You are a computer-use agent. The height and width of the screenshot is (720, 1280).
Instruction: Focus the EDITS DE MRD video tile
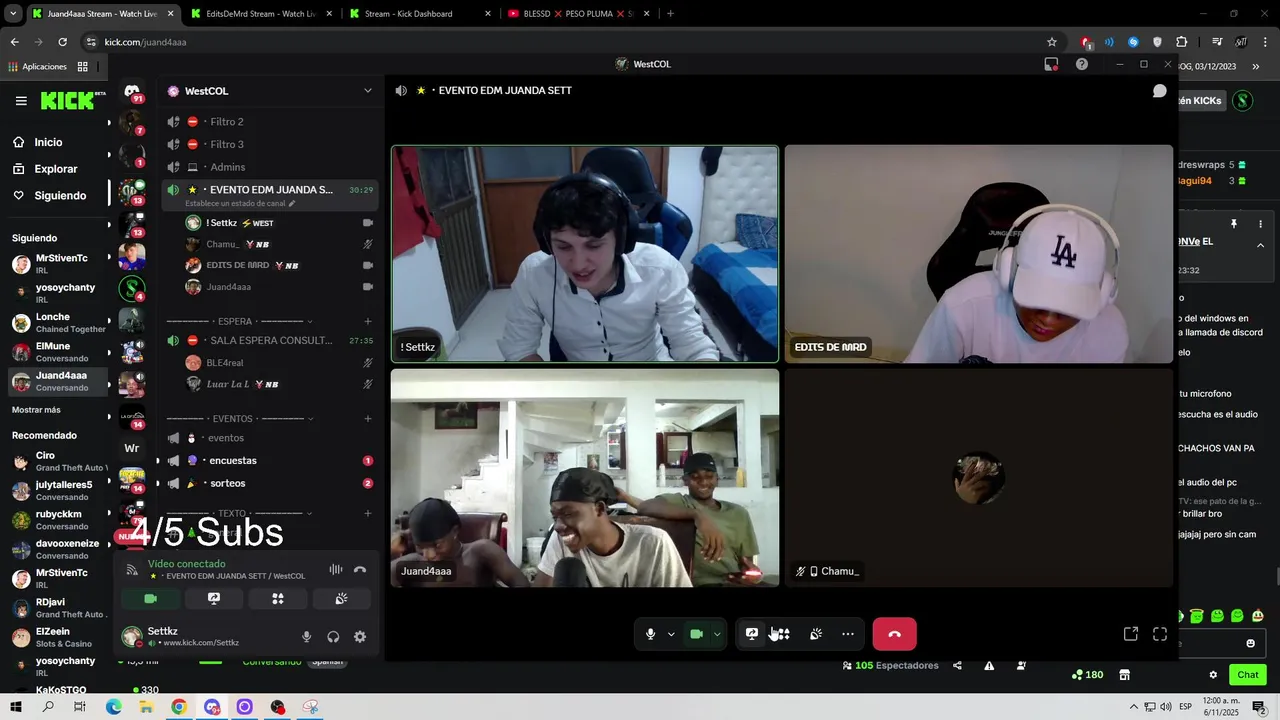click(x=979, y=254)
